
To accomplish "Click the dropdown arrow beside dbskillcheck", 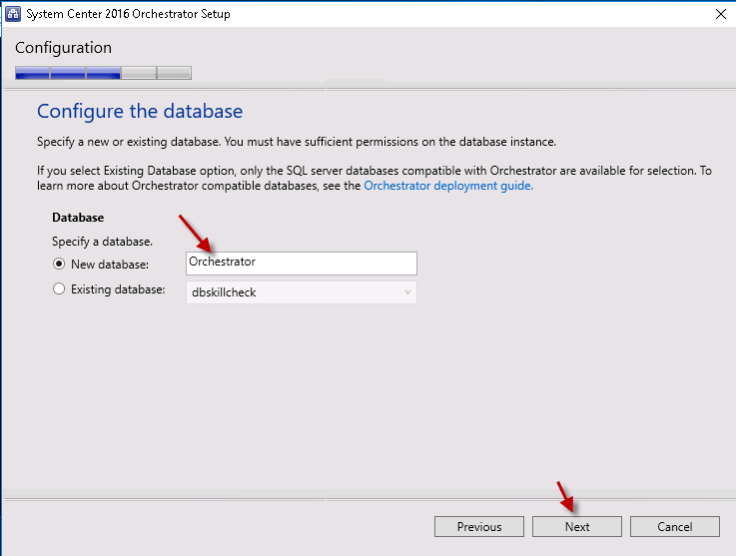I will point(407,292).
